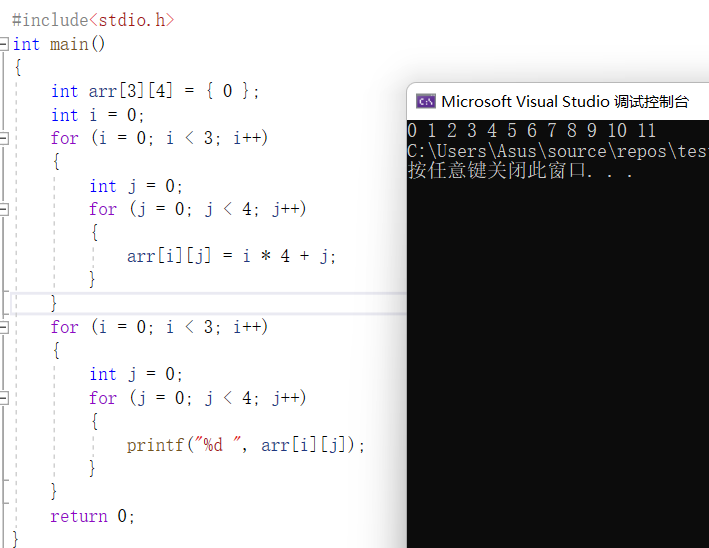This screenshot has height=548, width=709.
Task: Click the console output '0 1 2 3 4 5 6 7 8 9 10 11'
Action: (x=531, y=131)
